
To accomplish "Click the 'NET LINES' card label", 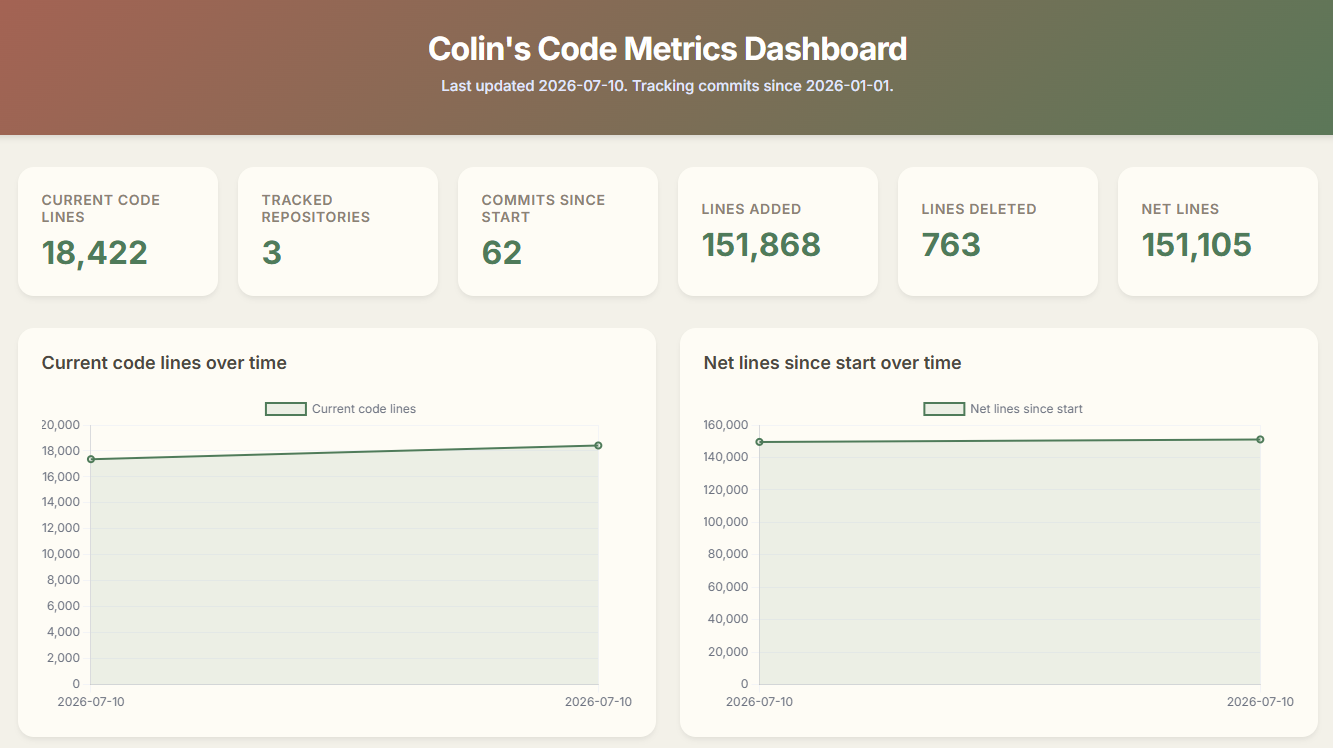I will tap(1180, 209).
